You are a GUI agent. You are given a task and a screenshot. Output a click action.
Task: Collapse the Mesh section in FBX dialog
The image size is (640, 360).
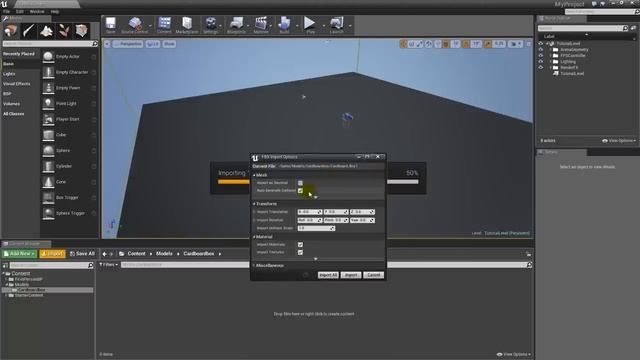(x=254, y=175)
